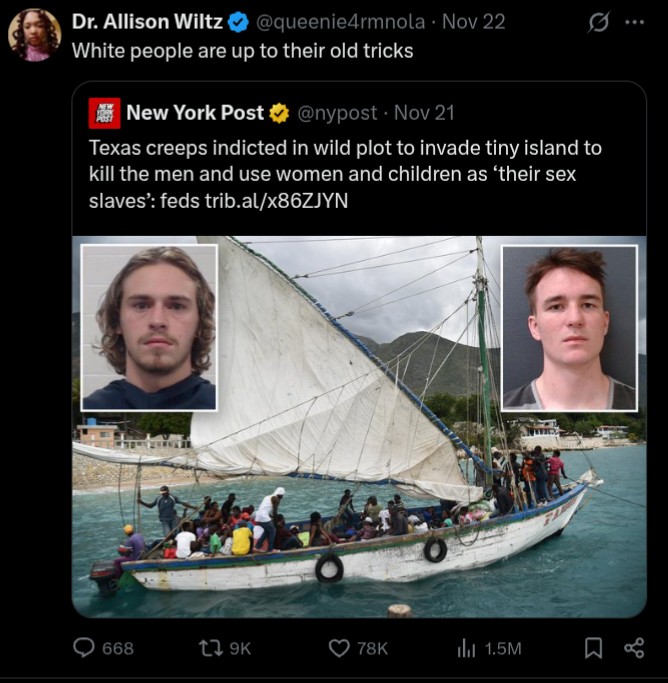Click the New York Post logo avatar
The width and height of the screenshot is (668, 683).
coord(105,113)
